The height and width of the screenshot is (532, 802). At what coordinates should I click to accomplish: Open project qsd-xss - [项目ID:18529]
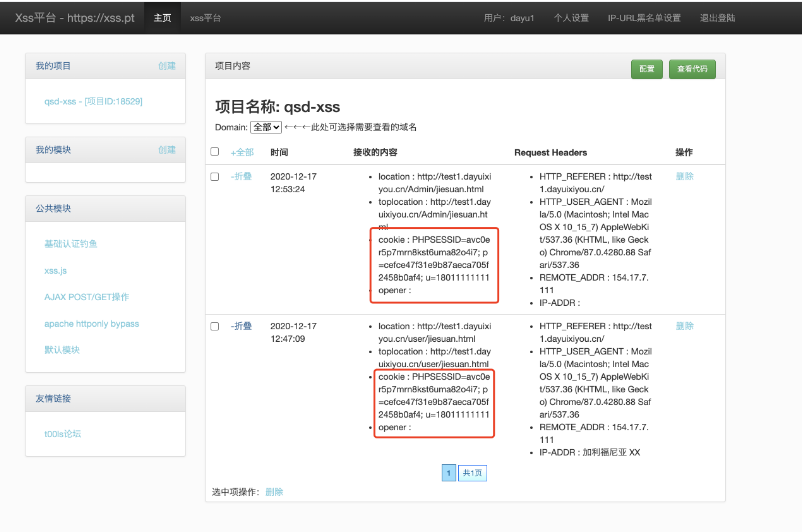point(94,101)
